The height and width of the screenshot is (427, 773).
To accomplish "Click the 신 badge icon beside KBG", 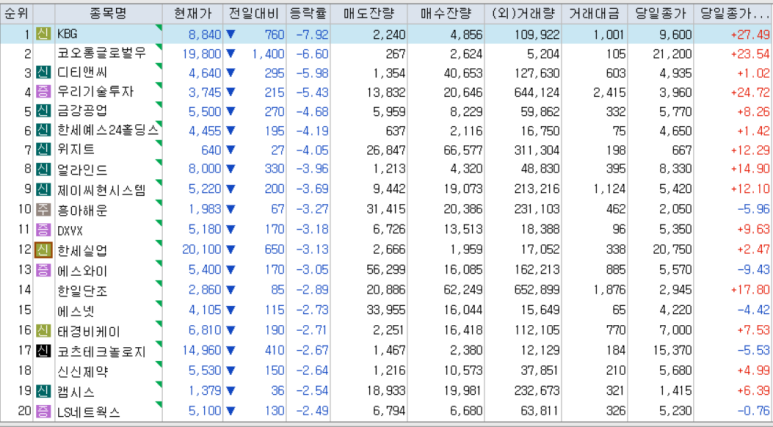I will pyautogui.click(x=43, y=34).
